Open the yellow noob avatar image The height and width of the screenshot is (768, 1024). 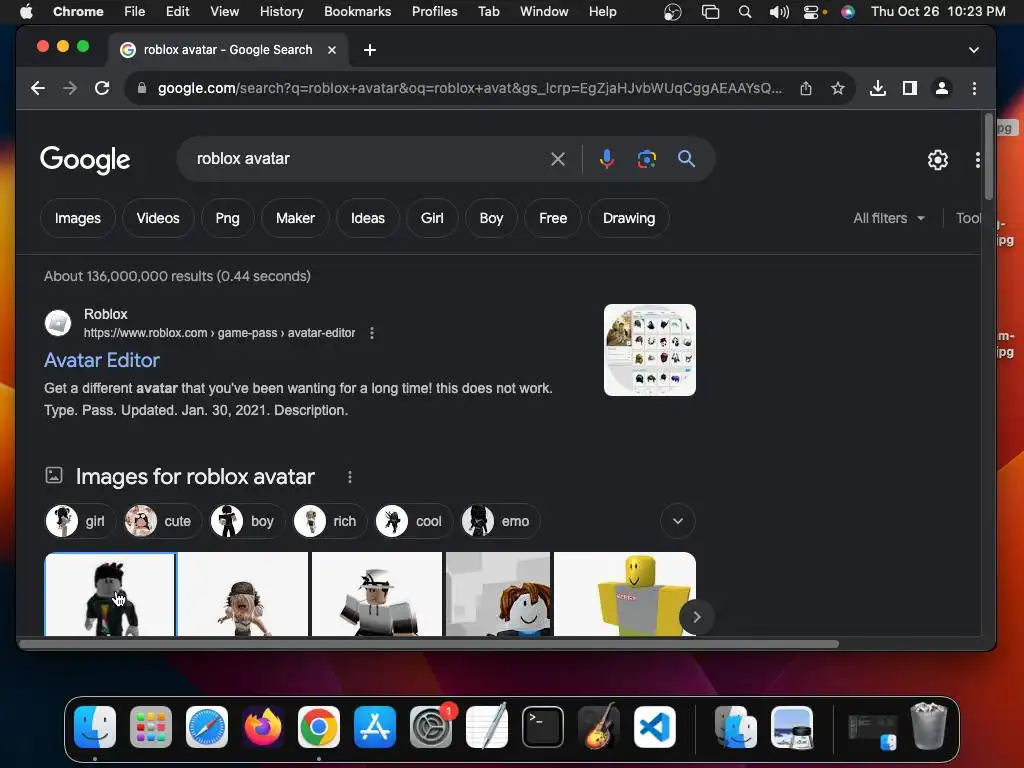tap(625, 594)
